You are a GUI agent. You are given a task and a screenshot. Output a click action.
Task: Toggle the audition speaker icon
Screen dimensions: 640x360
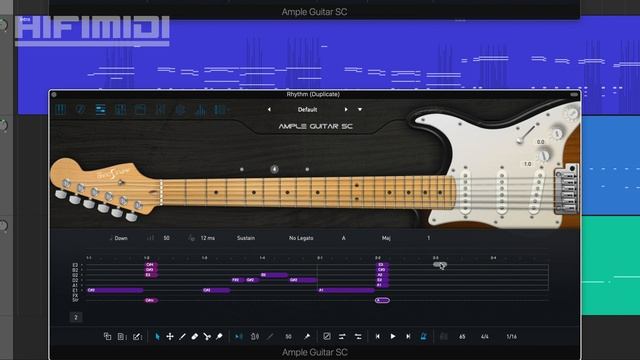239,336
